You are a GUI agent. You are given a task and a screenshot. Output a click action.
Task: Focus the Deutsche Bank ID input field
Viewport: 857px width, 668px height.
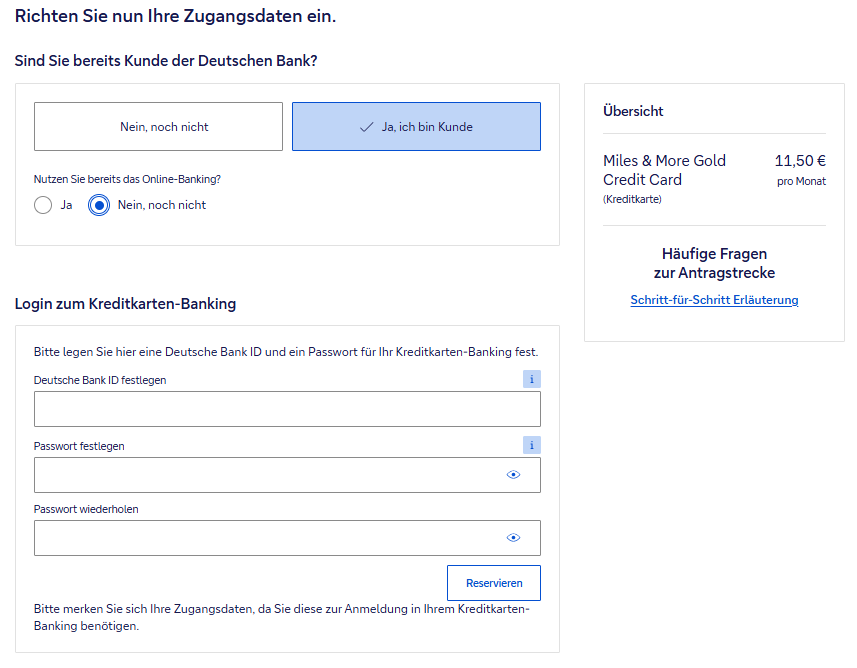point(287,409)
